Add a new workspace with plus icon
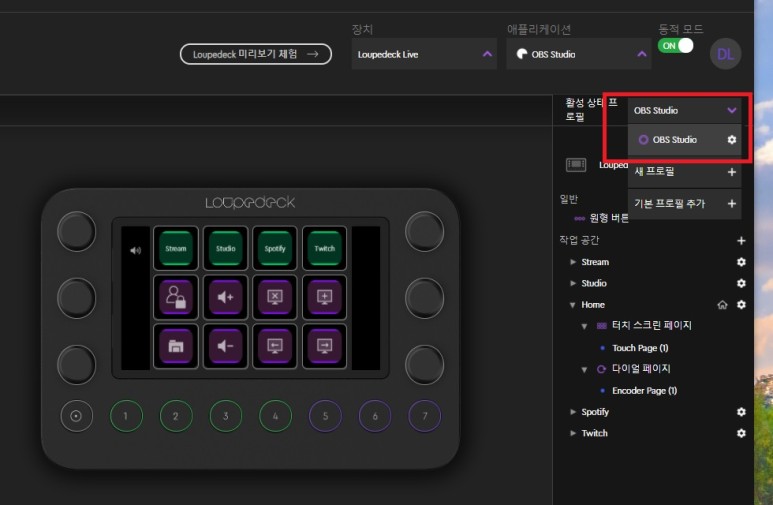 click(x=741, y=241)
